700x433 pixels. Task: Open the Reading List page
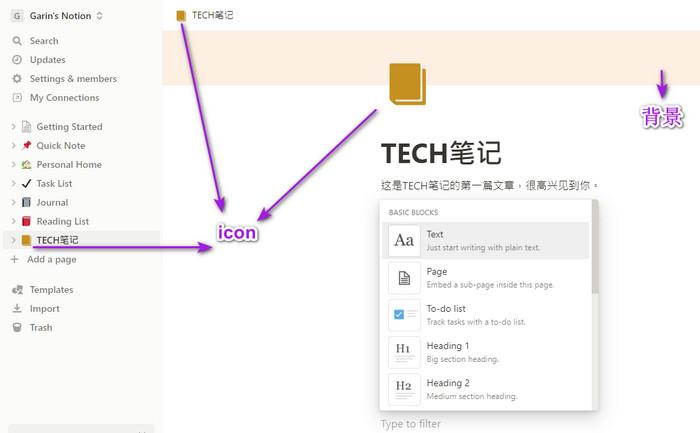click(x=63, y=221)
